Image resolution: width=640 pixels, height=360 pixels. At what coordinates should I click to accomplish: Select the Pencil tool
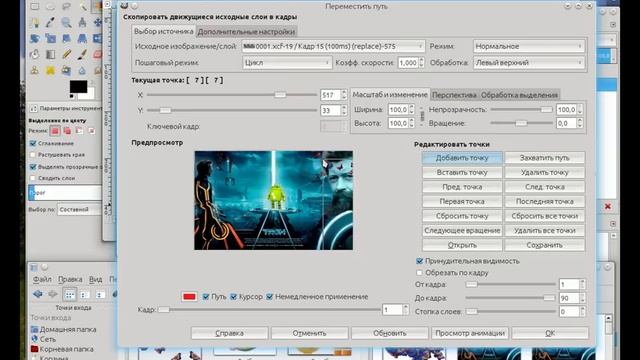[66, 54]
